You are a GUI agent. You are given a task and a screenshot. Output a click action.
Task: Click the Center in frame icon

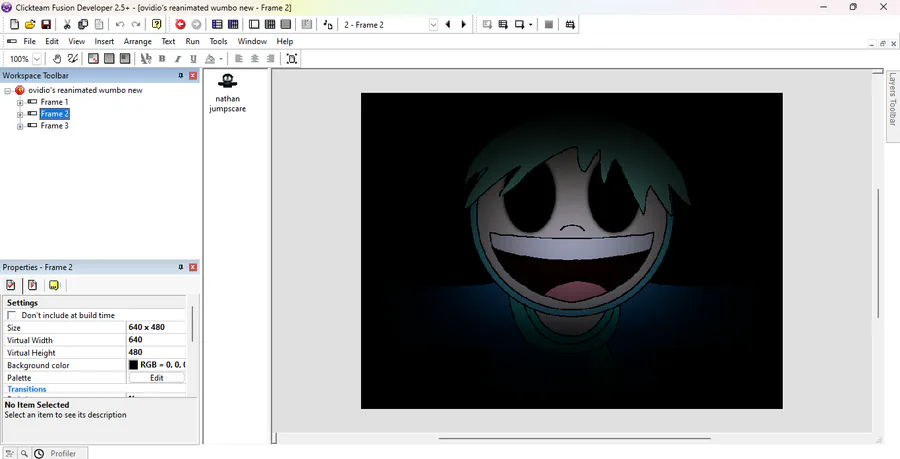point(292,59)
